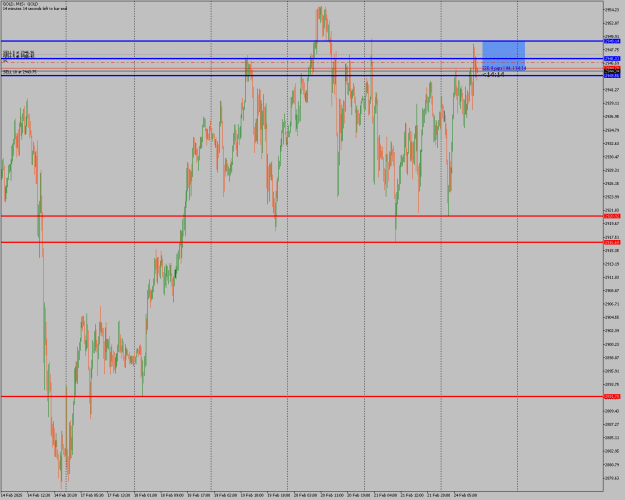The width and height of the screenshot is (625, 500).
Task: Select the lowest blue horizontal line
Action: click(302, 75)
